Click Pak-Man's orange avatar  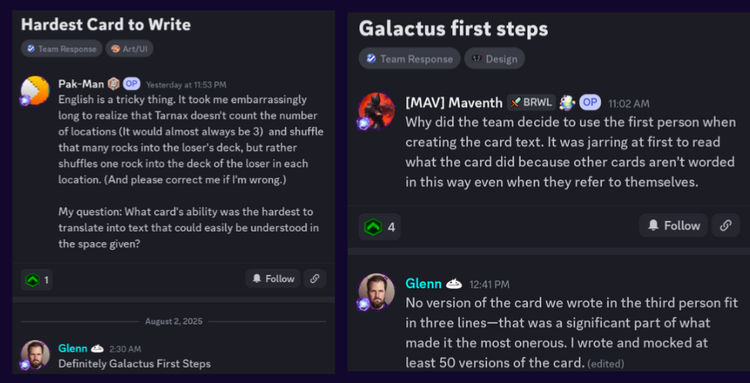(x=35, y=90)
